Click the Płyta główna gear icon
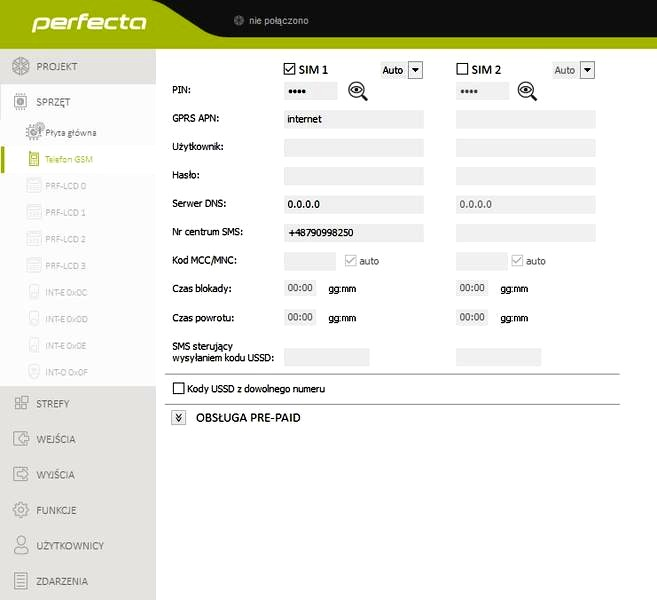 tap(34, 132)
